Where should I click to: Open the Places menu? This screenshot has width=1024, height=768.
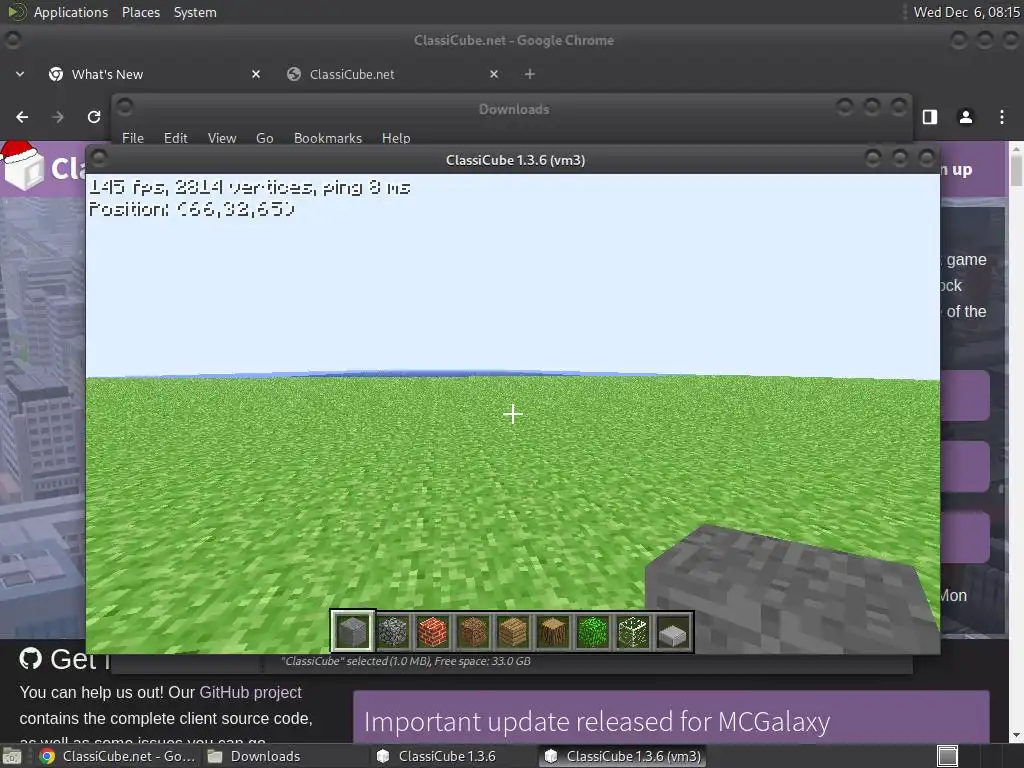click(141, 12)
